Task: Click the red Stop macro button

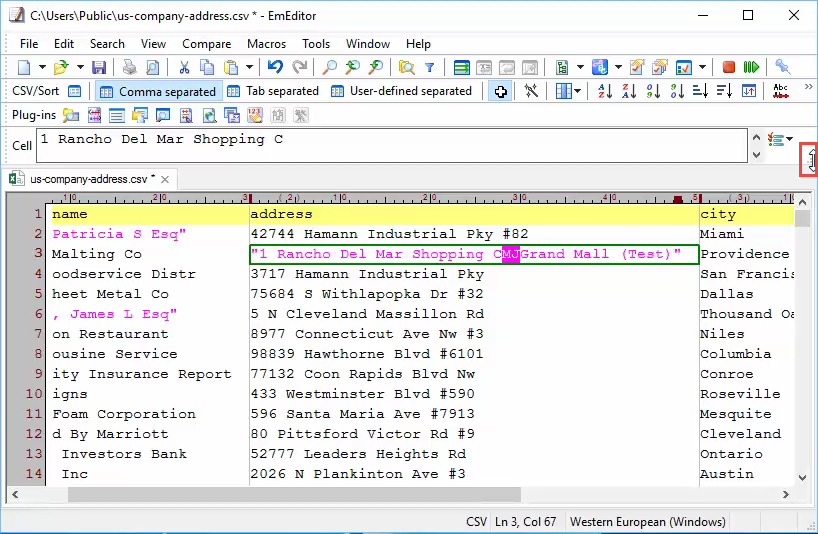Action: click(728, 67)
